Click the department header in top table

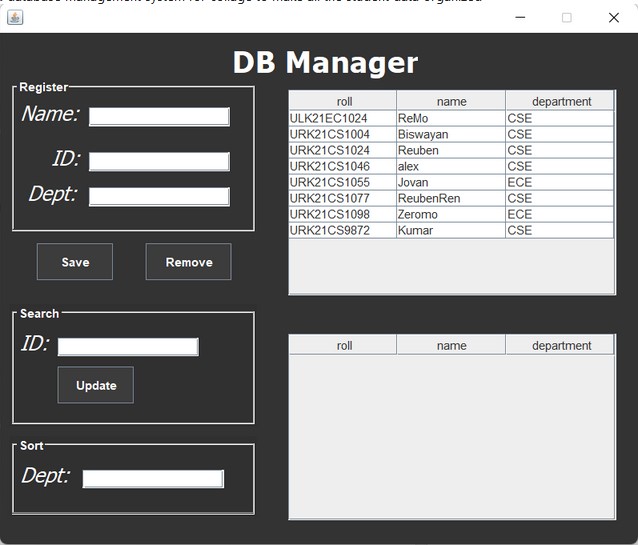[561, 101]
